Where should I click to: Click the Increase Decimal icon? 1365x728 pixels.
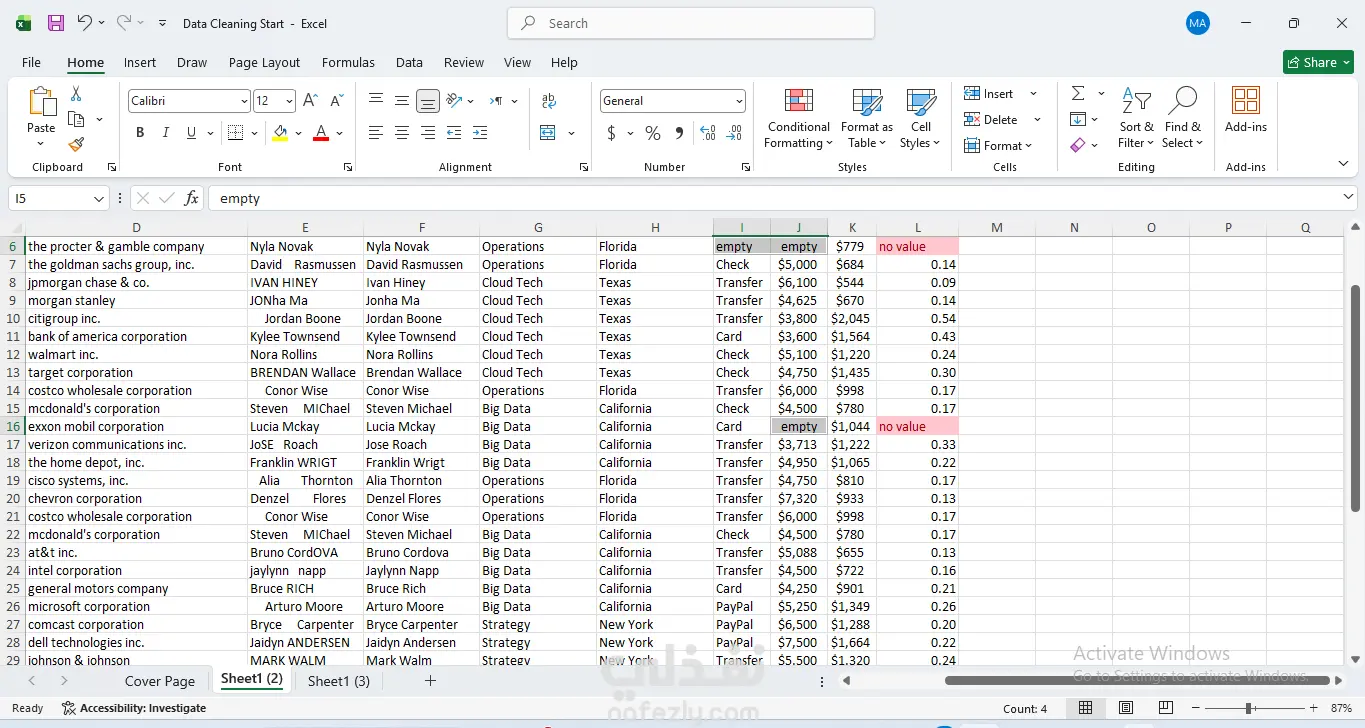pos(708,133)
